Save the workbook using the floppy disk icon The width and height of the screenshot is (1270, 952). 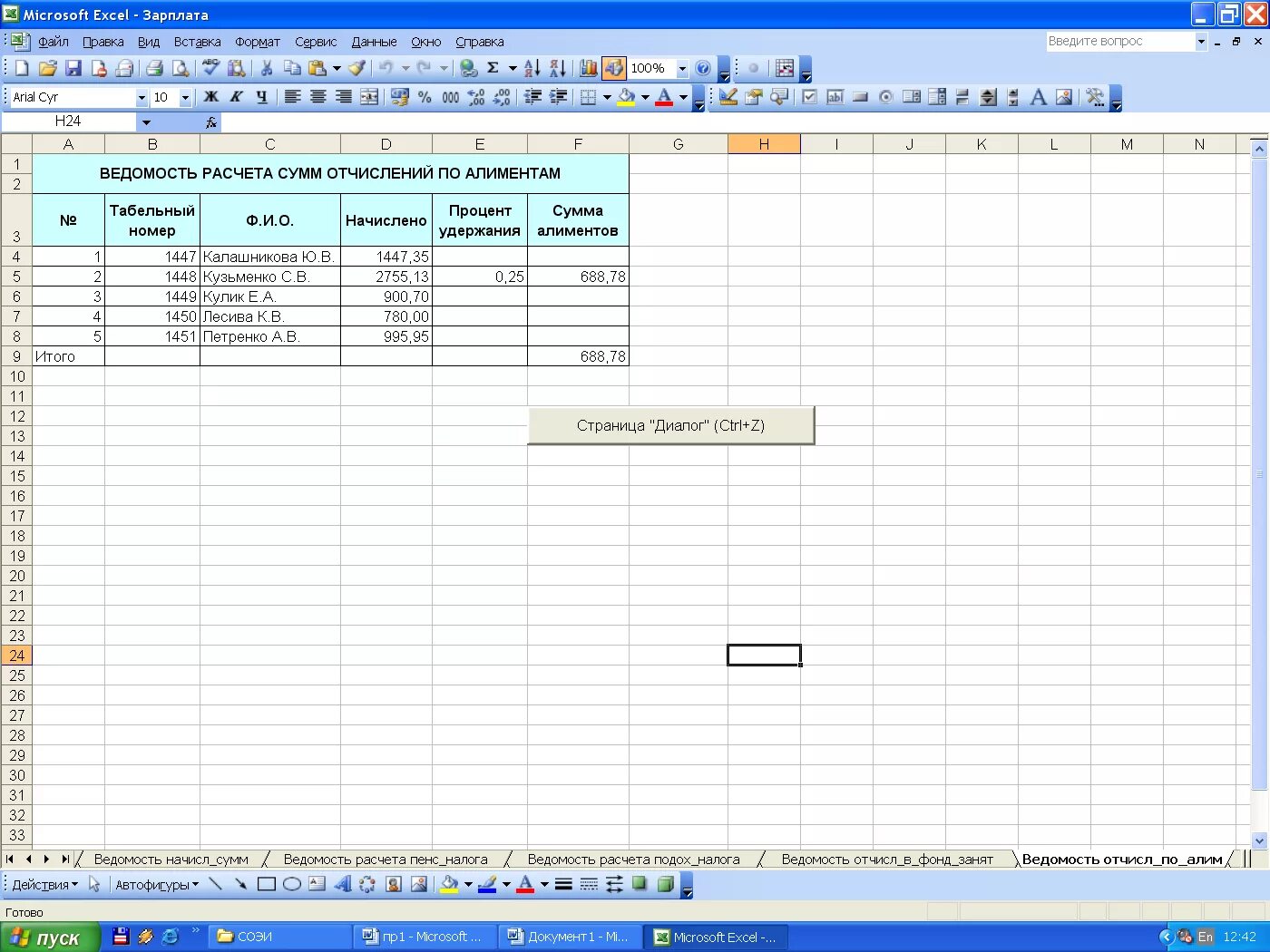pyautogui.click(x=73, y=68)
